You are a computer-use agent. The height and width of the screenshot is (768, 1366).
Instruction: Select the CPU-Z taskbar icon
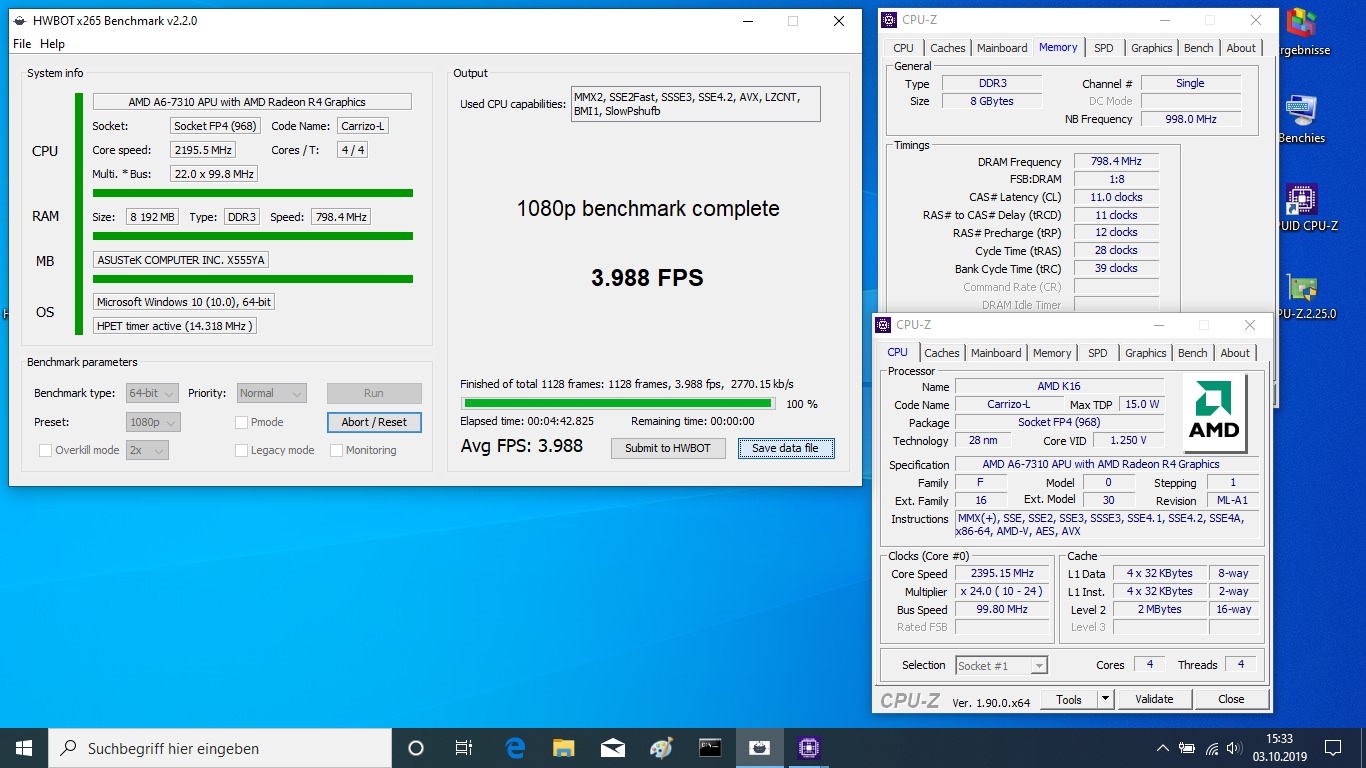click(809, 748)
